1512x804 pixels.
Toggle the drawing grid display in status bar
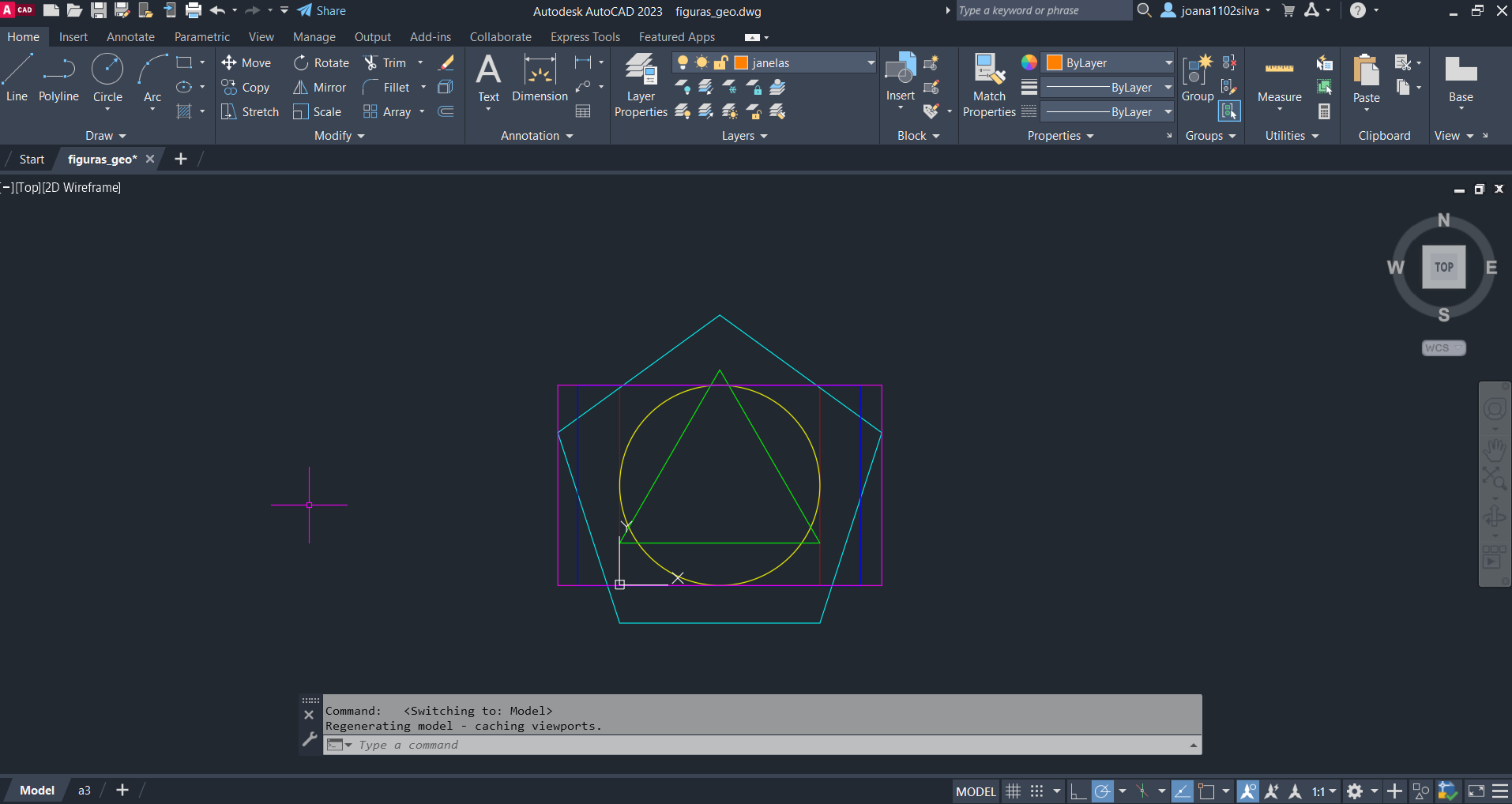click(1014, 791)
